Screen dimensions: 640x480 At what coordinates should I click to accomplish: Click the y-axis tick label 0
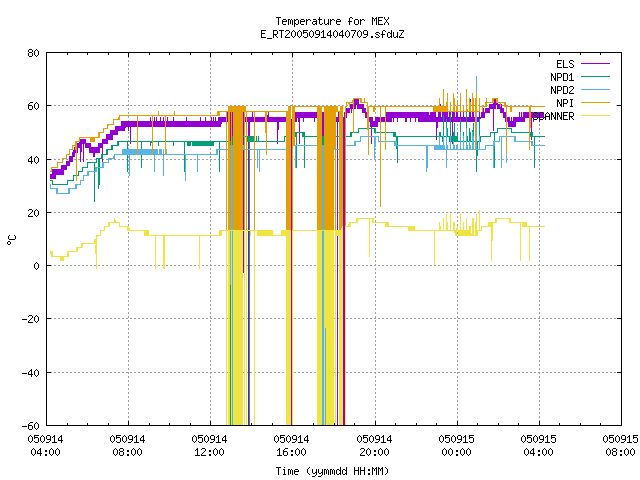pos(36,266)
